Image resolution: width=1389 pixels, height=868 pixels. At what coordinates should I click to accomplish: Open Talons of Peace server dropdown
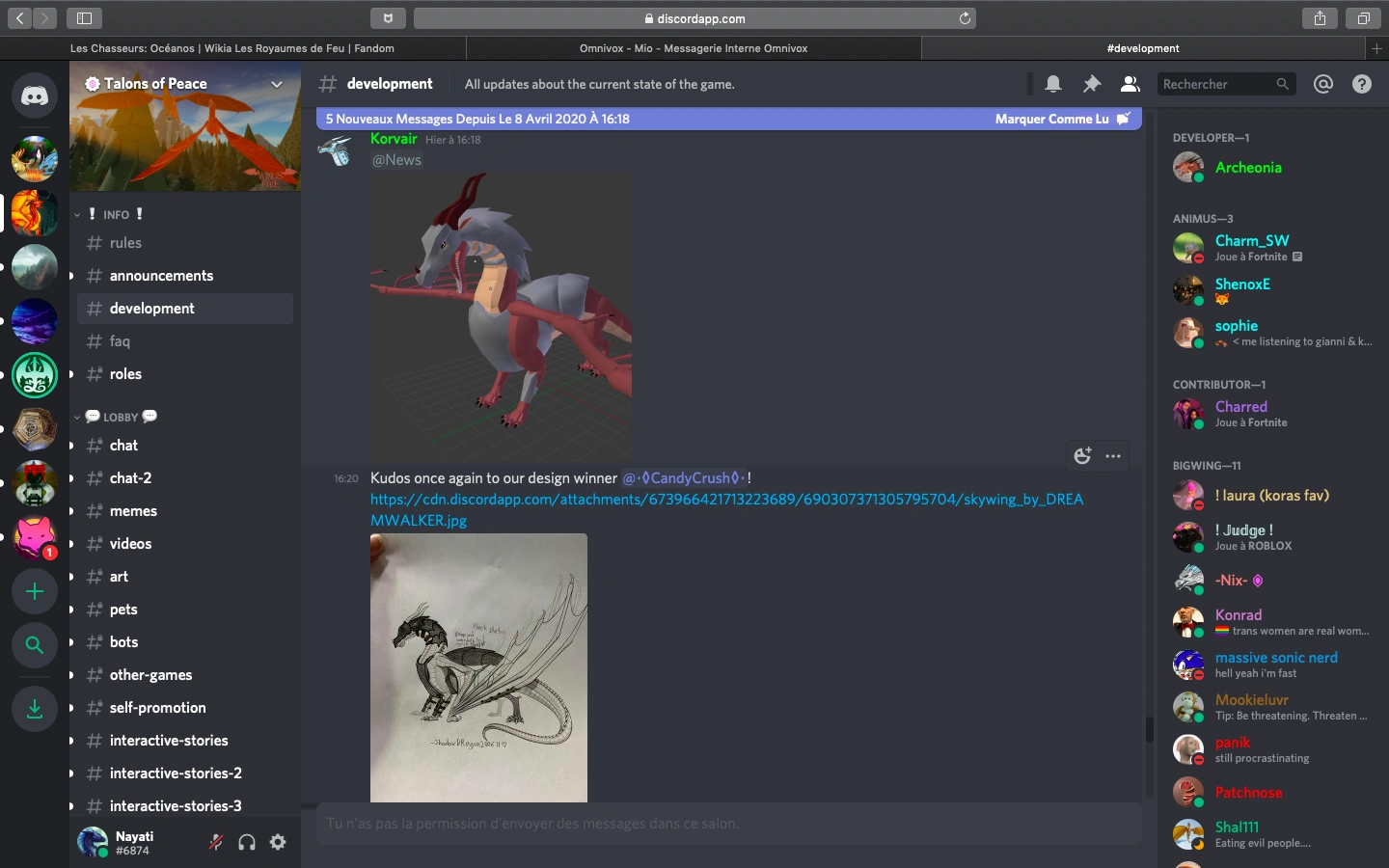pyautogui.click(x=277, y=85)
